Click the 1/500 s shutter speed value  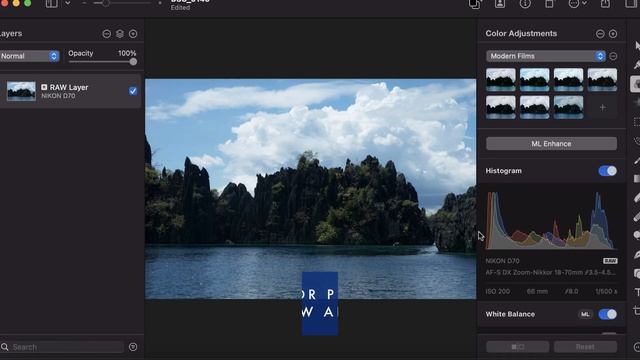(x=606, y=291)
